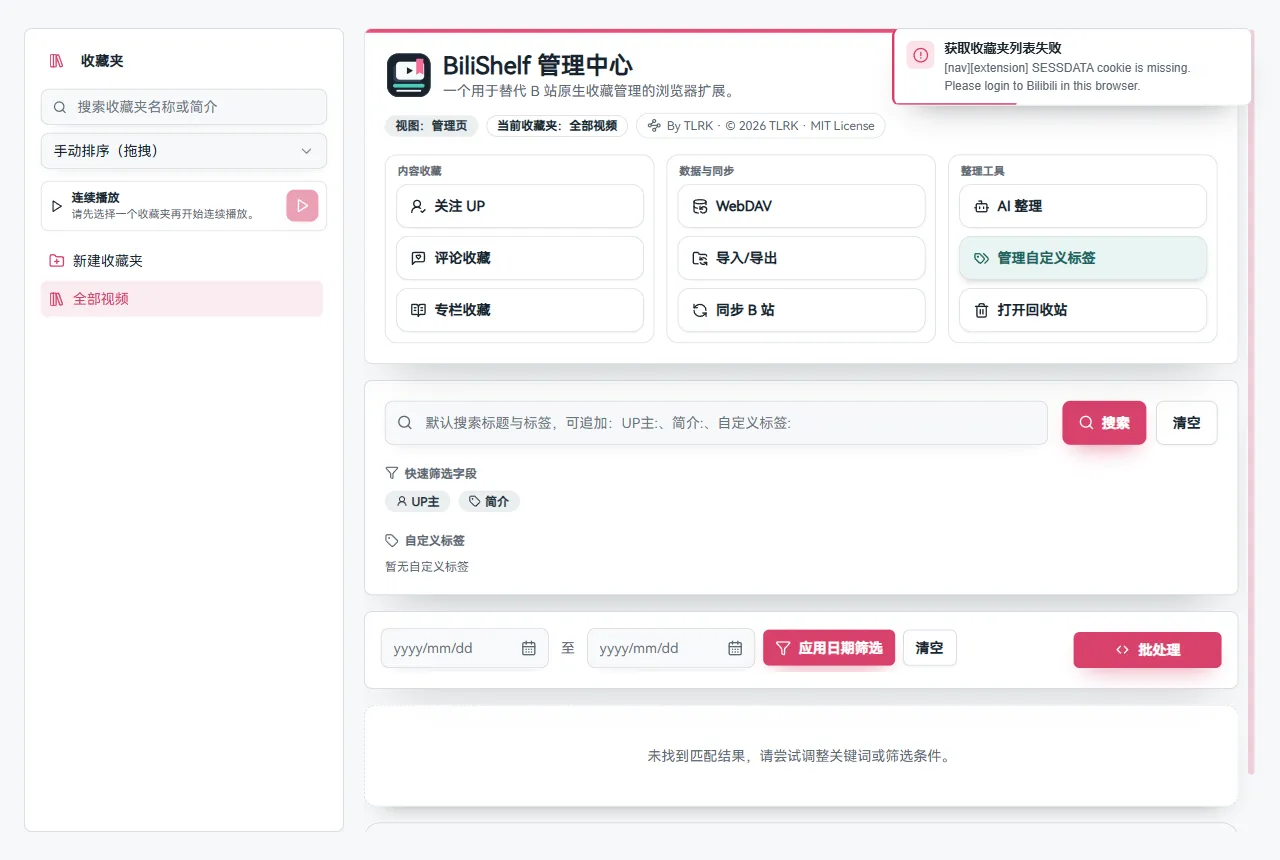Click the tag icon next to 自定义标签
The width and height of the screenshot is (1280, 860).
pyautogui.click(x=392, y=540)
